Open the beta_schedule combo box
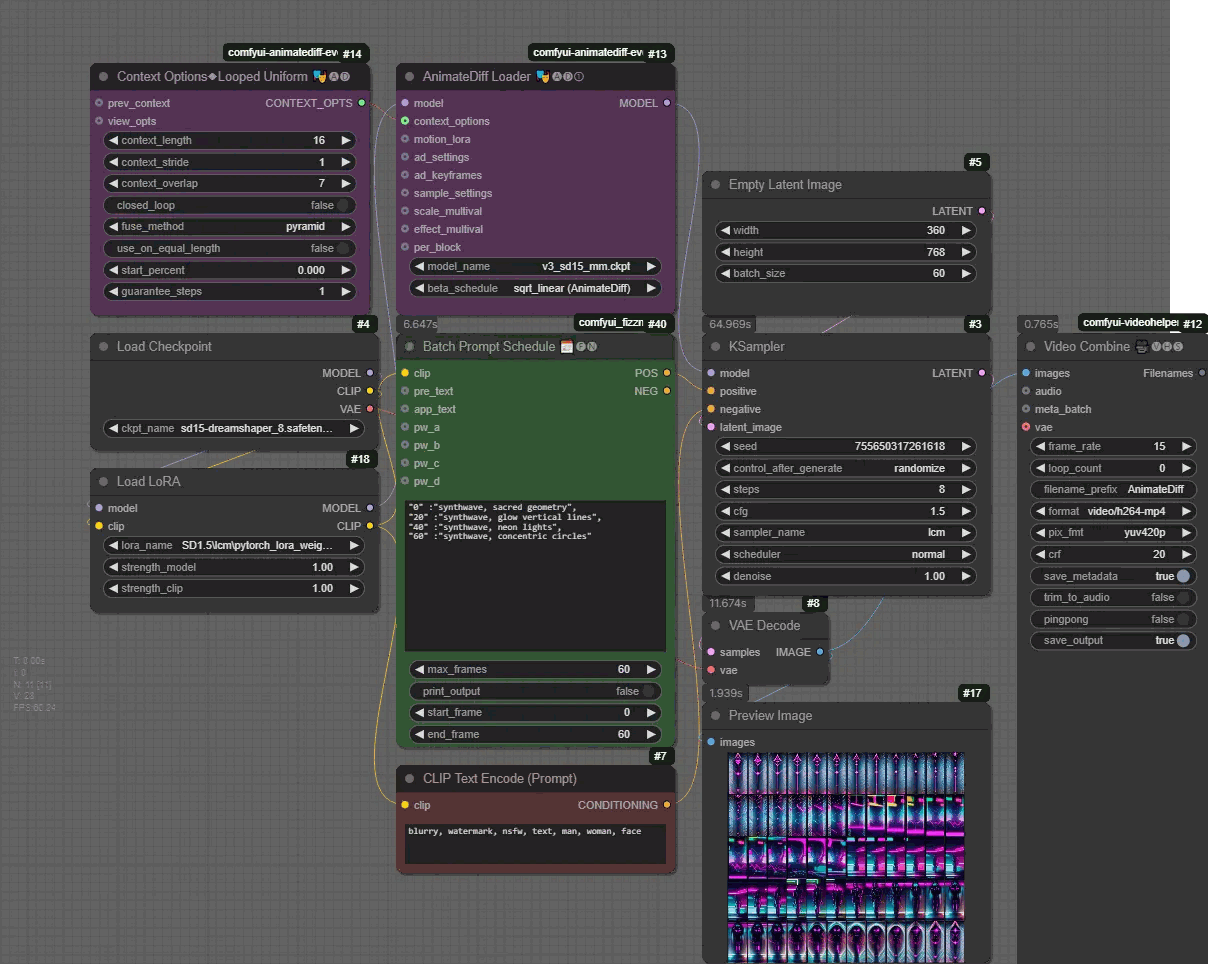Viewport: 1208px width, 964px height. coord(536,288)
